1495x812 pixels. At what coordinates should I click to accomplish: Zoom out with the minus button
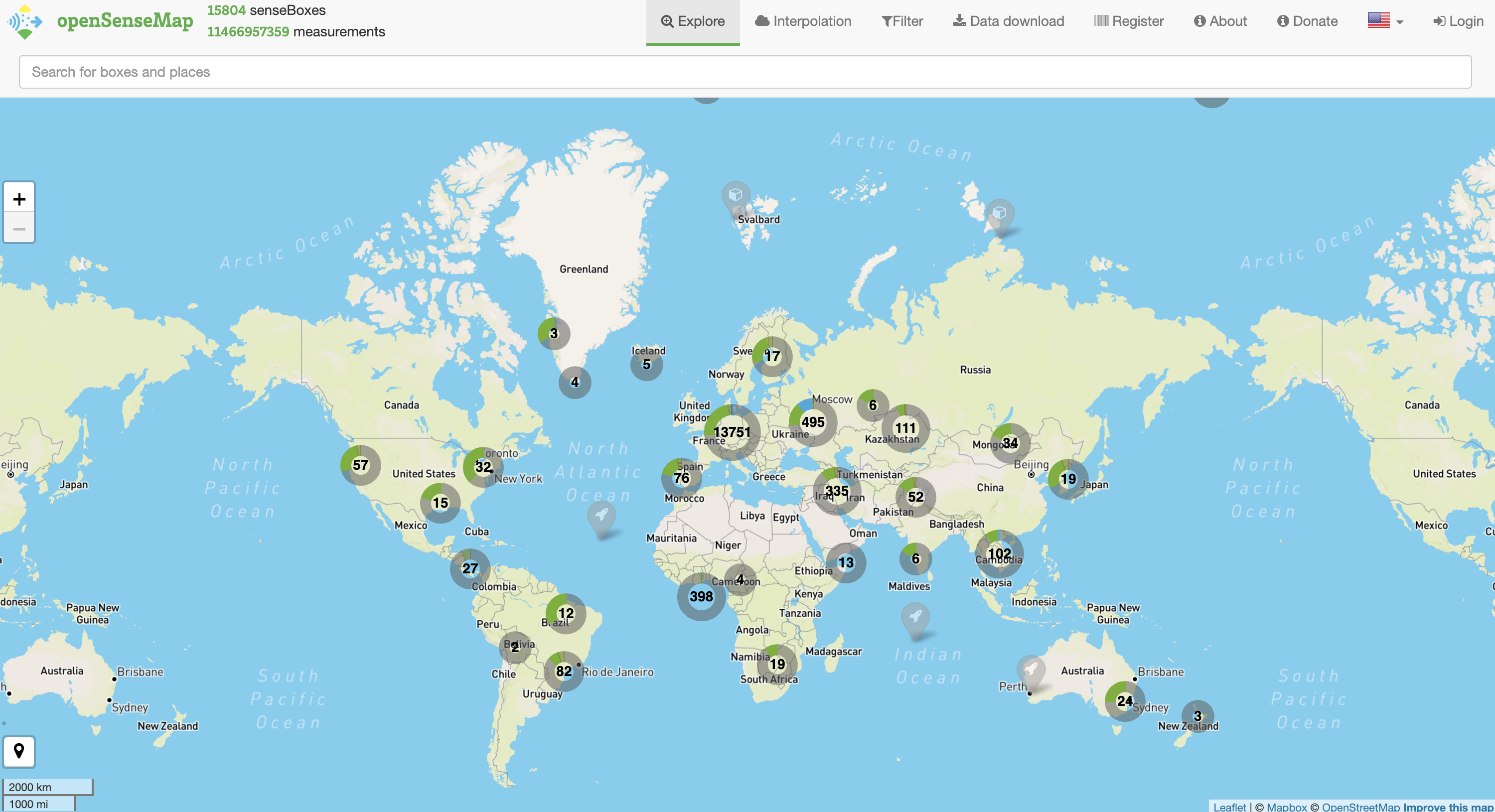[19, 229]
